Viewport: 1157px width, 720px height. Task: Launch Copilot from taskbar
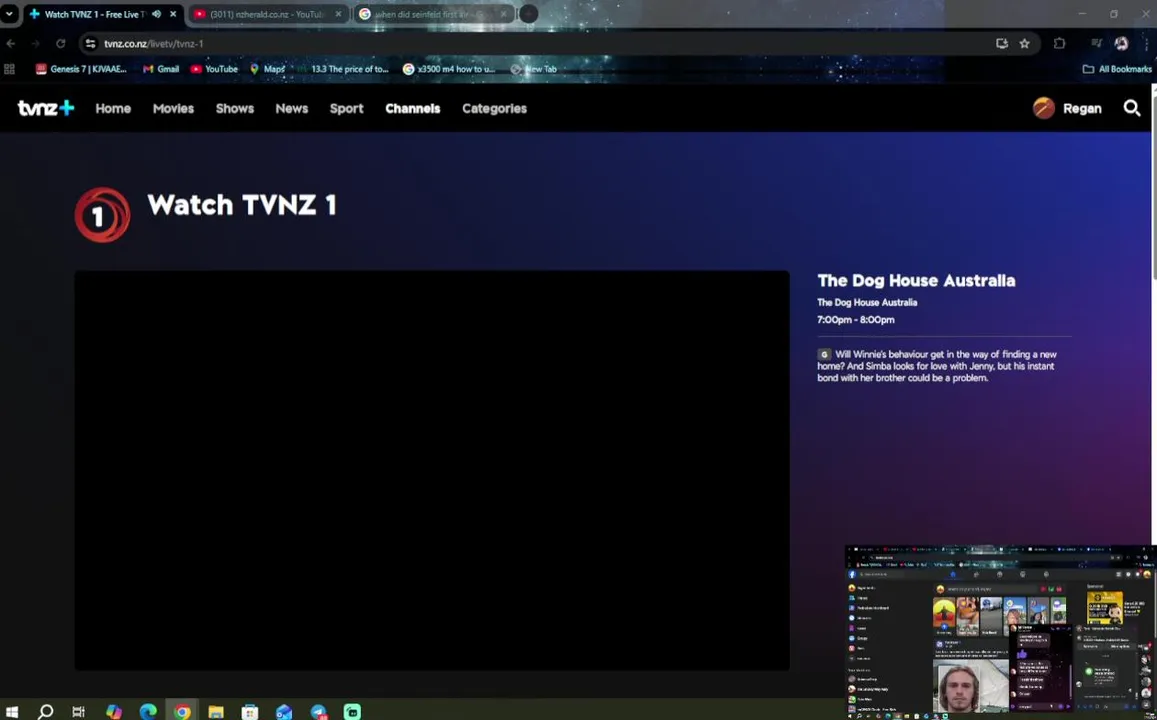click(x=114, y=712)
